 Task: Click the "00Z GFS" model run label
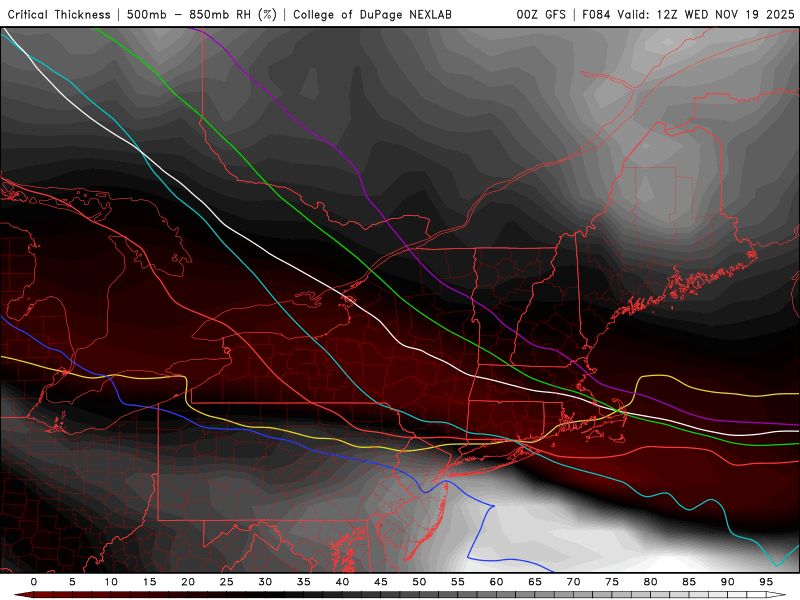click(x=541, y=14)
